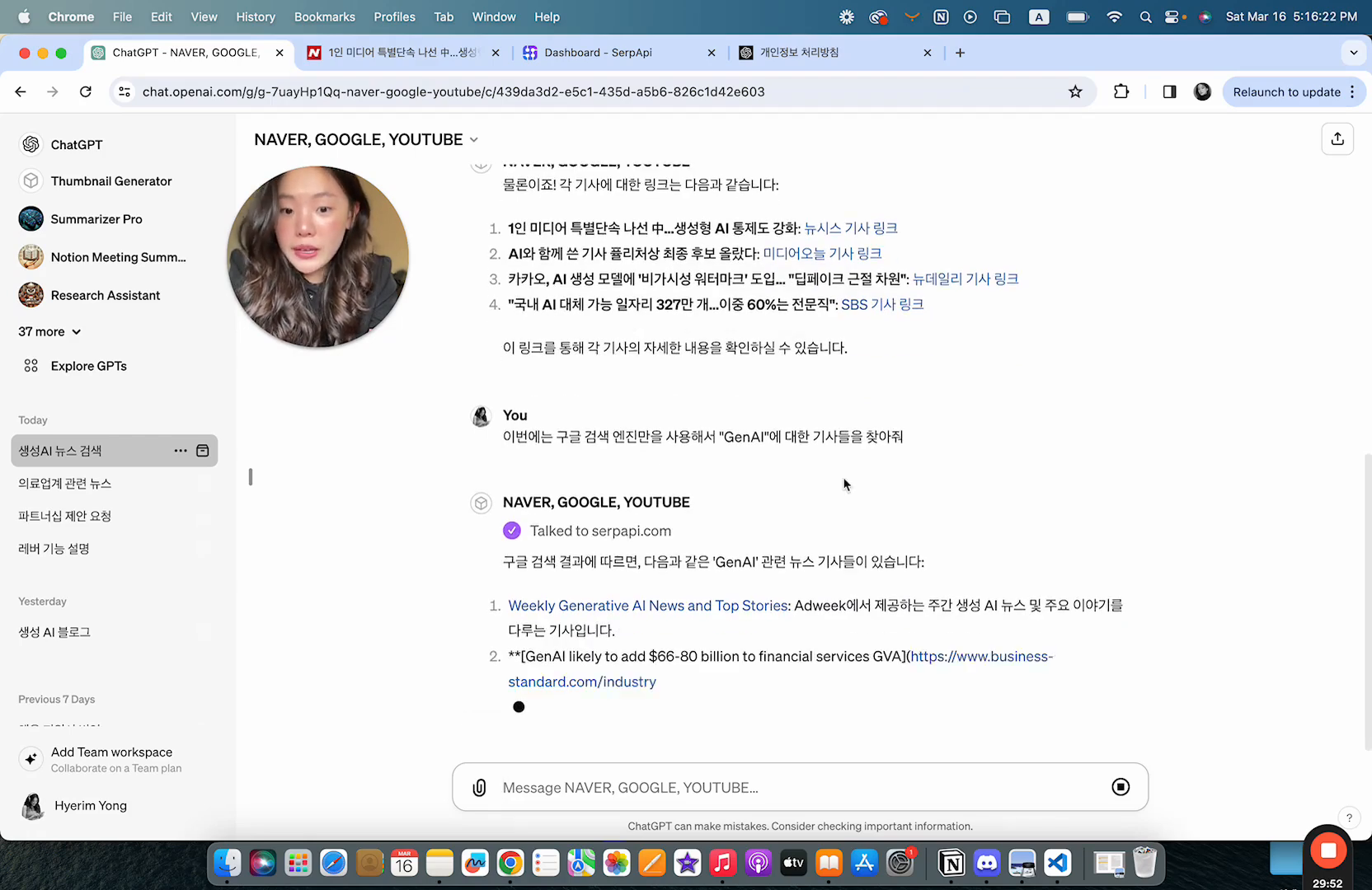Open the Relaunch to update menu dots
Viewport: 1372px width, 890px height.
tap(1352, 91)
